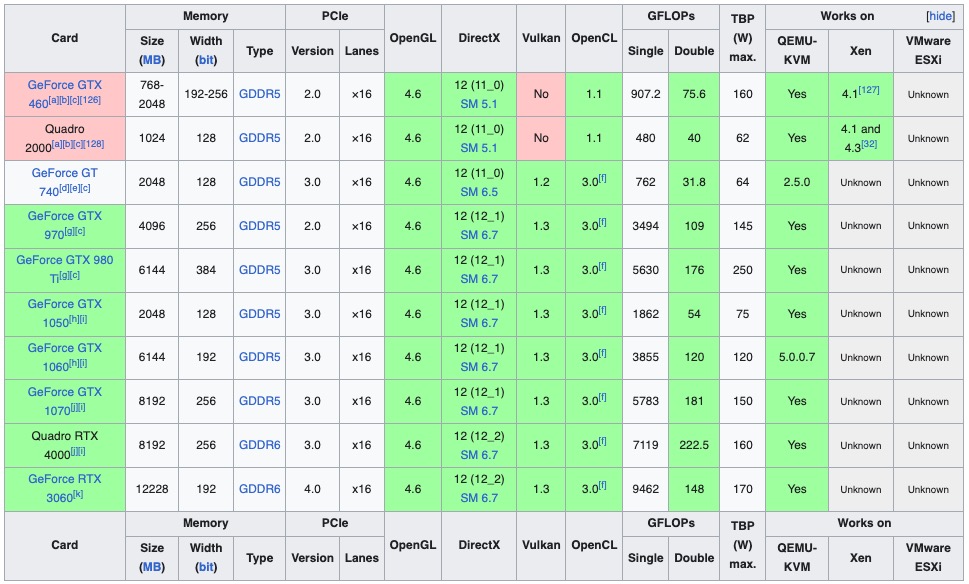Open footnote [k] on the RTX 3060 card

78,494
